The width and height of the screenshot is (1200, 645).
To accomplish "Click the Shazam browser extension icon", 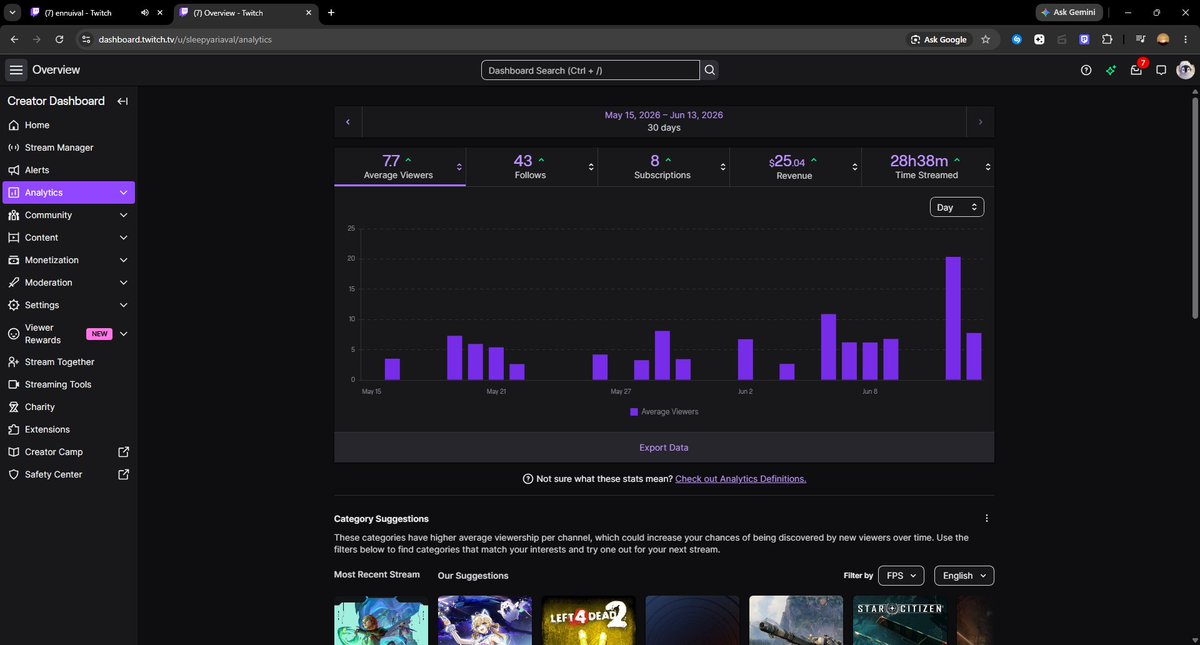I will (x=1017, y=39).
